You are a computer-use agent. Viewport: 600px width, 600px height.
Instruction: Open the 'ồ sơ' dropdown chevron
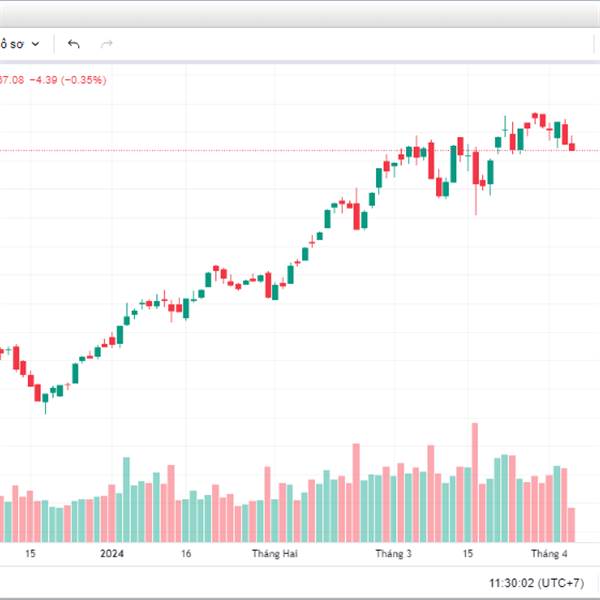[x=36, y=44]
